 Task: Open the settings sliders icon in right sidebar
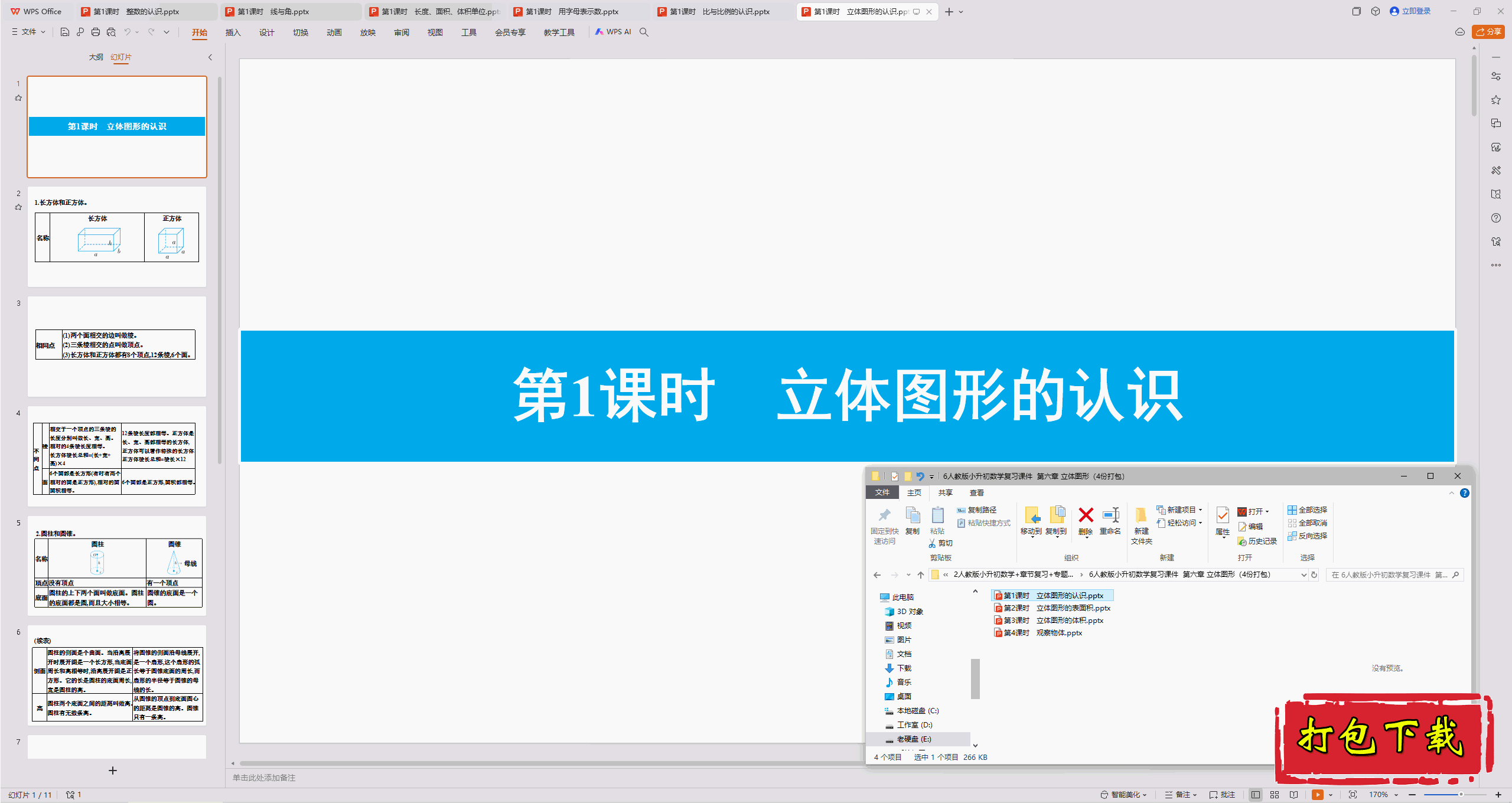point(1496,76)
